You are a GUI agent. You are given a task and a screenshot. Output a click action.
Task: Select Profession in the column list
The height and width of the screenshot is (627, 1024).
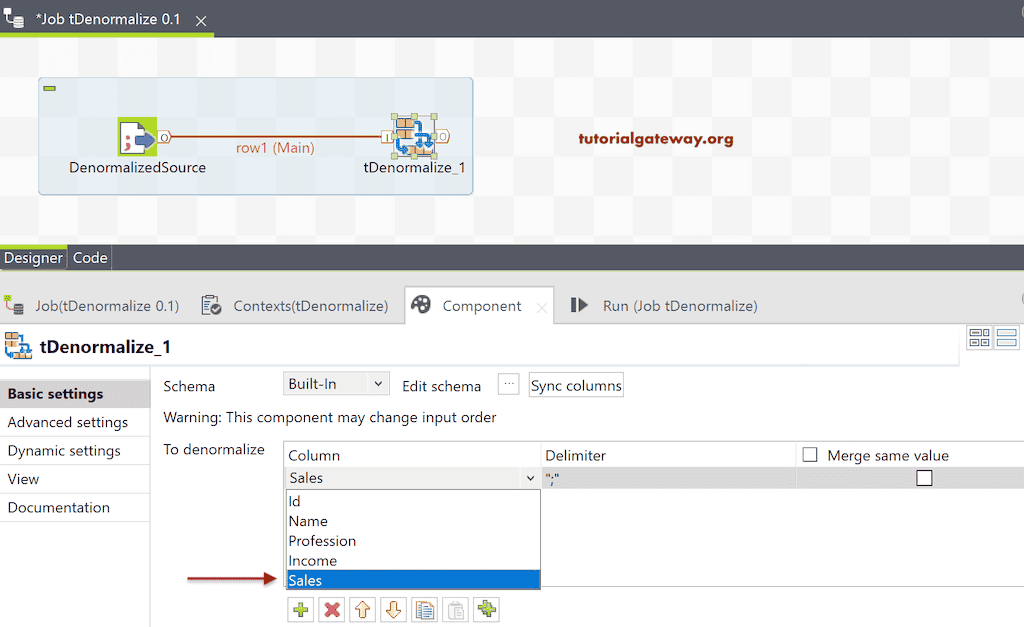pyautogui.click(x=322, y=540)
